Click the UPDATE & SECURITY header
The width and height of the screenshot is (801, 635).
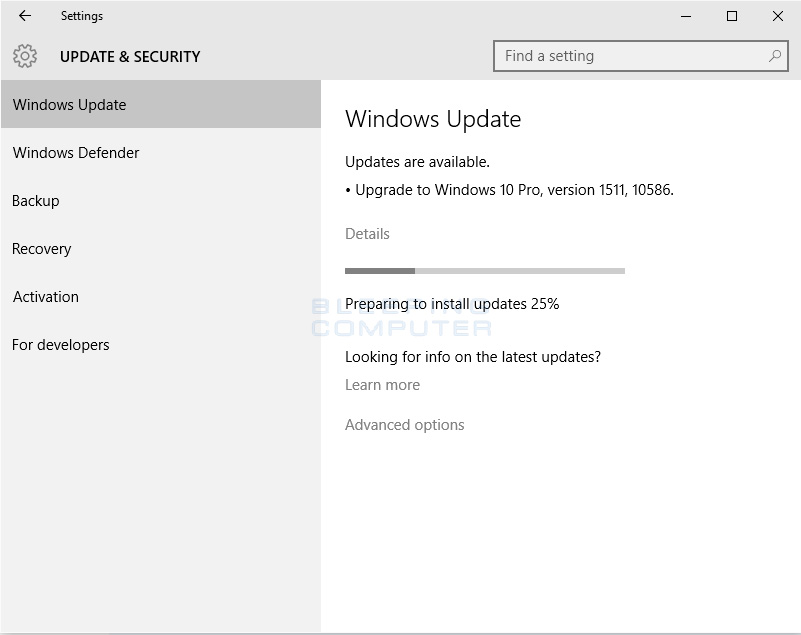click(x=130, y=57)
